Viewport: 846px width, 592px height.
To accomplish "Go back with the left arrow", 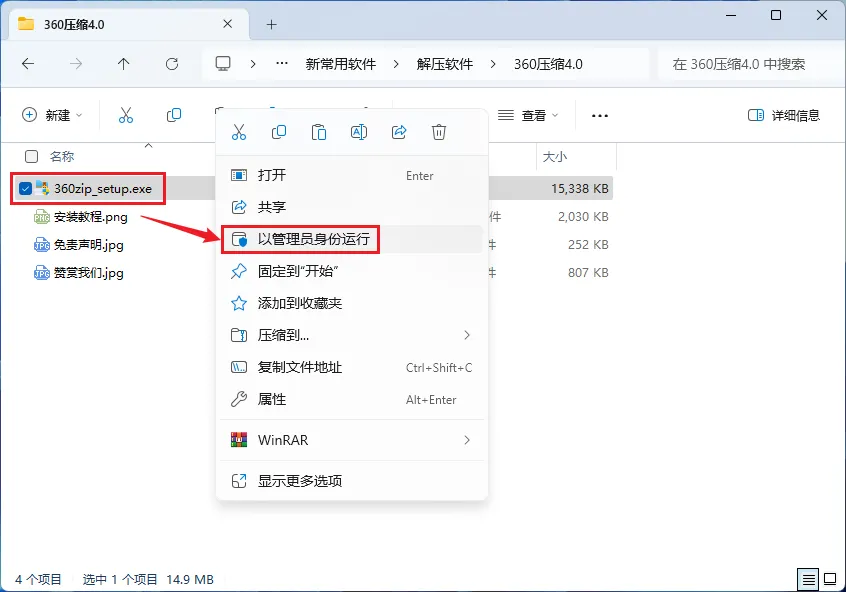I will pos(28,64).
